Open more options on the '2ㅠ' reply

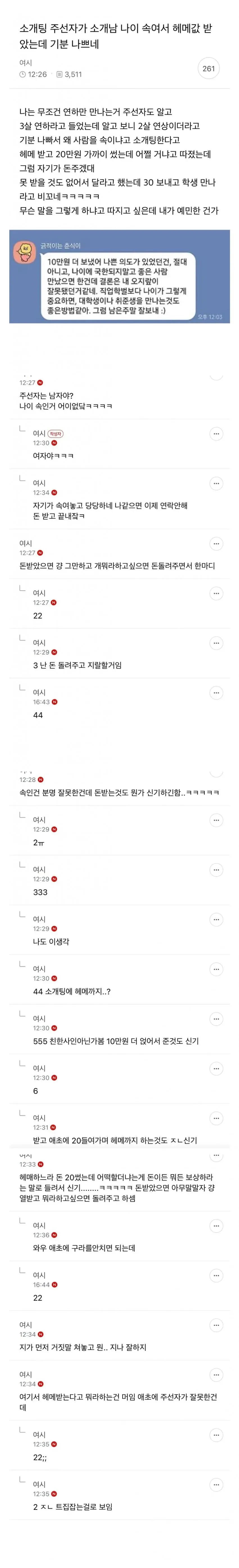[x=216, y=820]
